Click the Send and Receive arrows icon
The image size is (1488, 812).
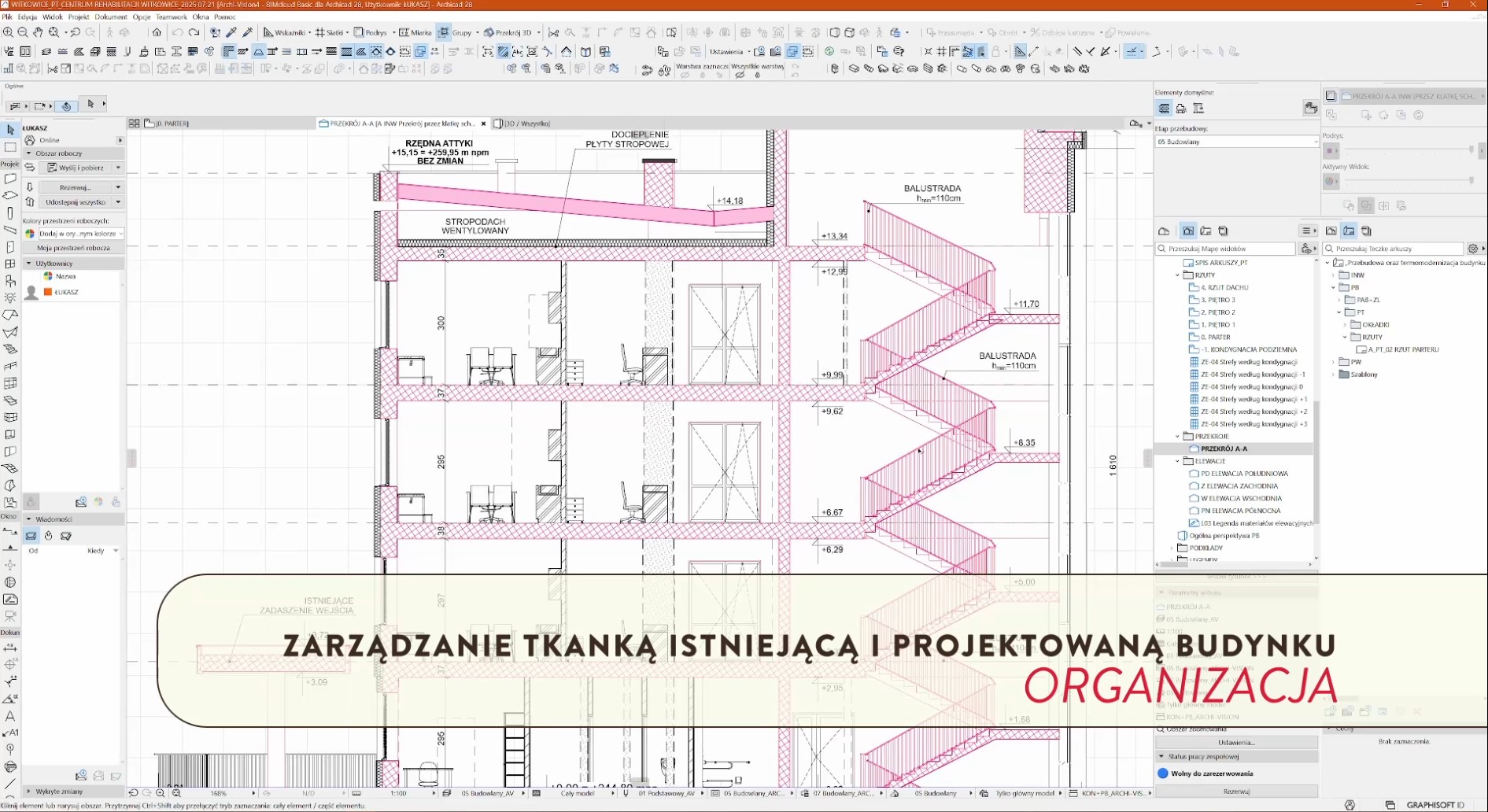[30, 168]
